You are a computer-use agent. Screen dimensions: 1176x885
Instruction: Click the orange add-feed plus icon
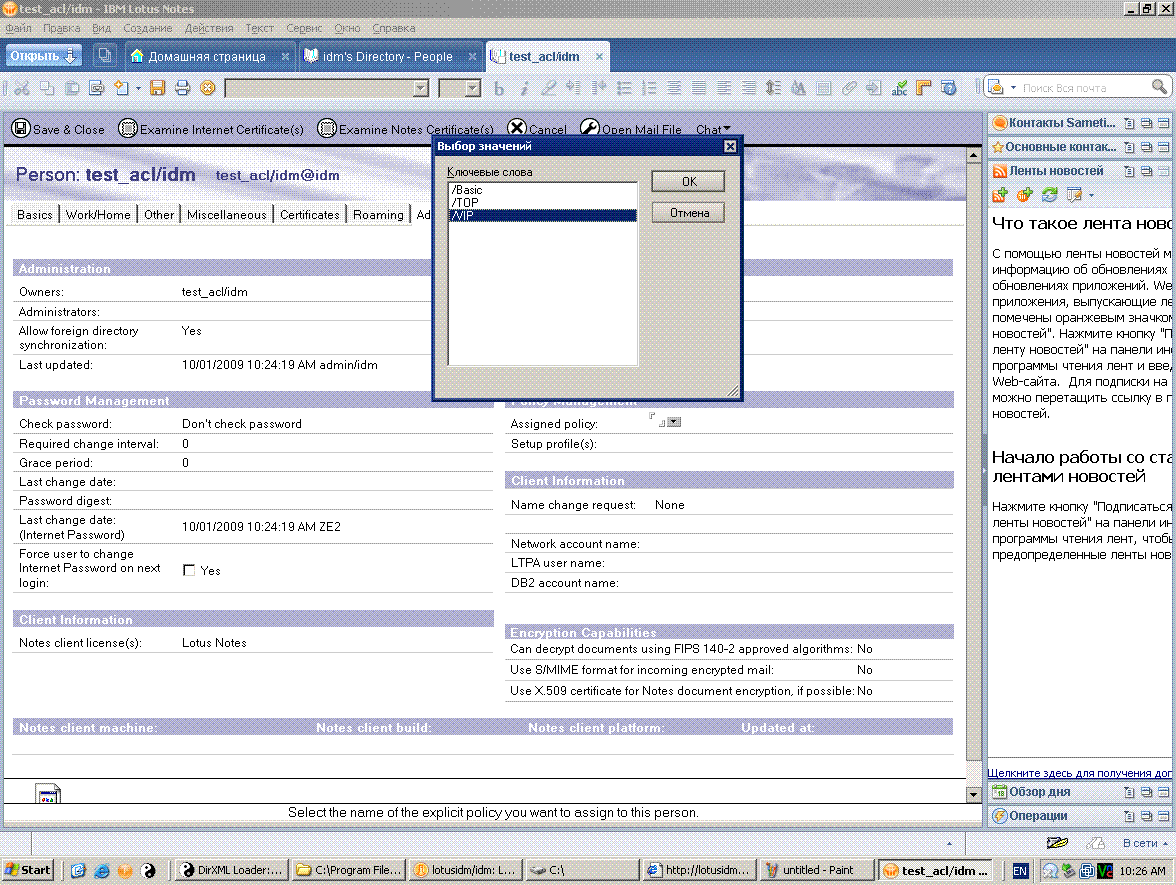pos(1024,195)
